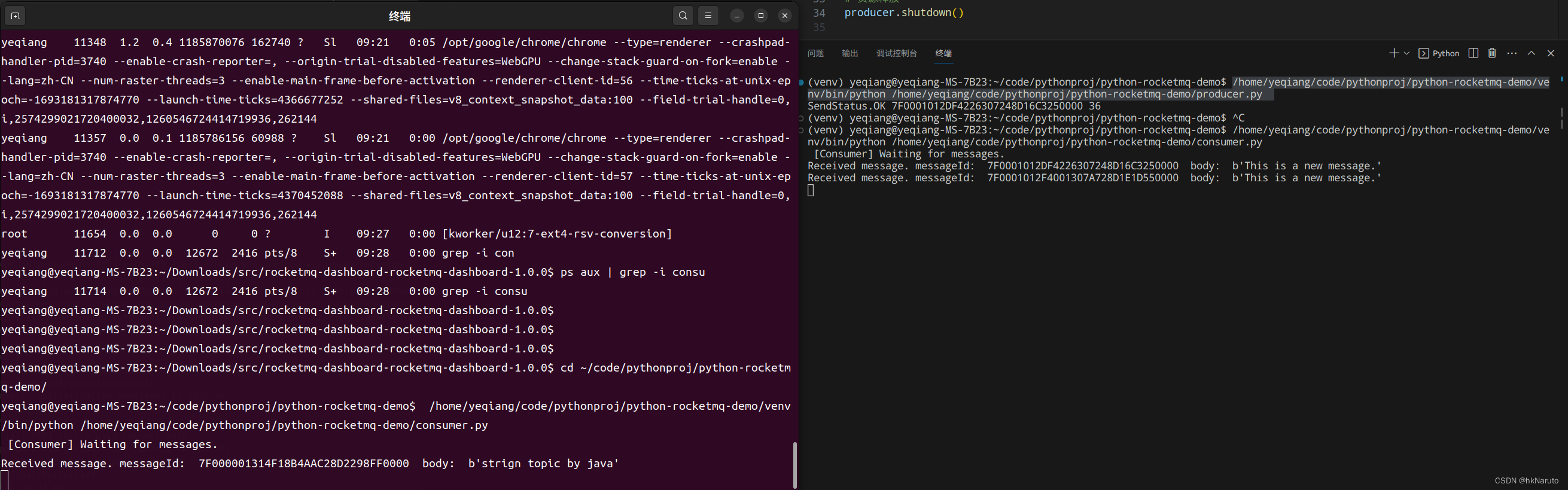Click the '--renderer-client-id=57' argument line

point(395,176)
